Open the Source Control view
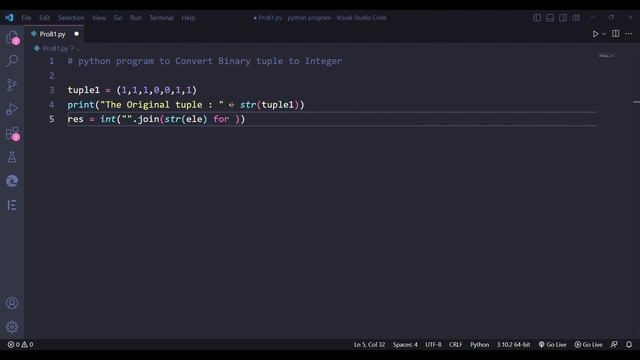The image size is (640, 360). (12, 85)
